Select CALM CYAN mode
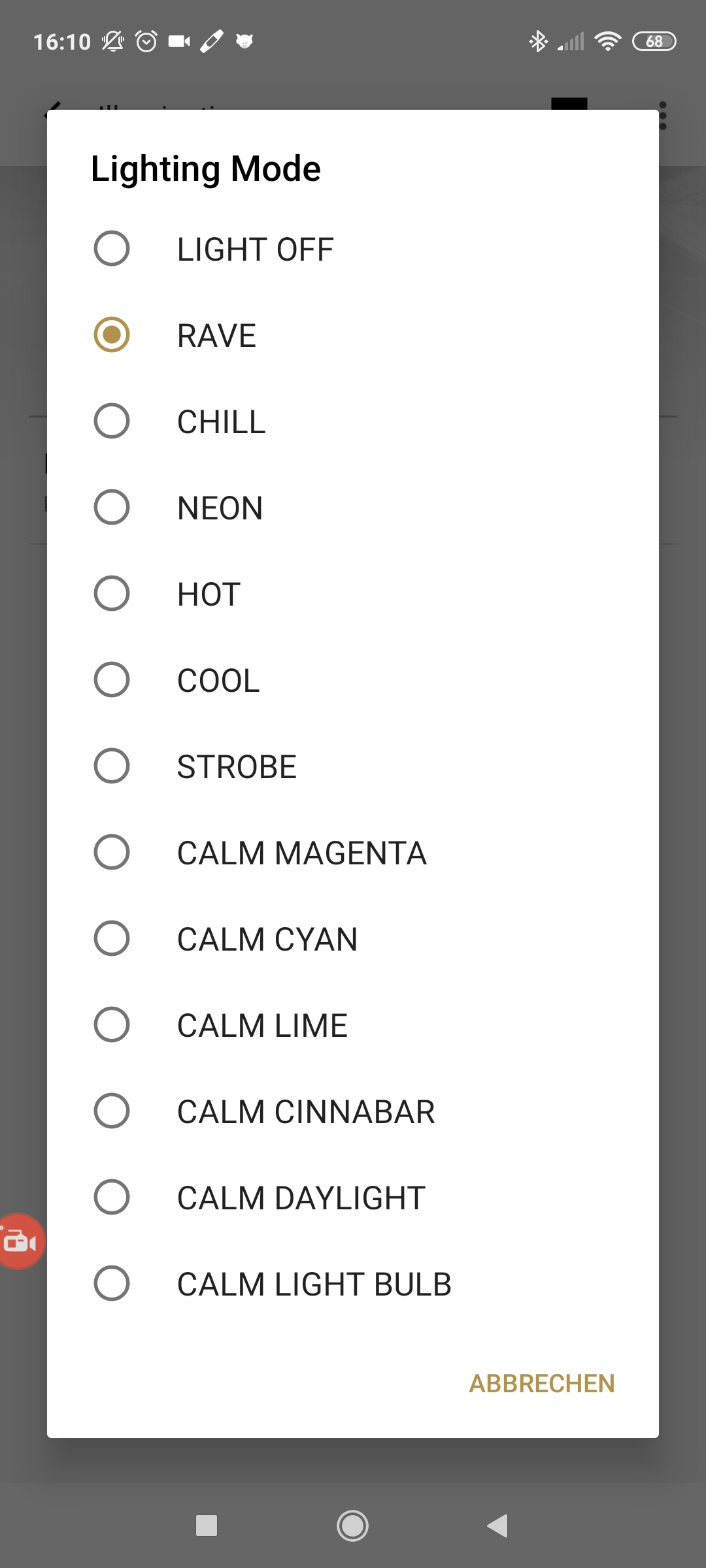 pos(353,939)
